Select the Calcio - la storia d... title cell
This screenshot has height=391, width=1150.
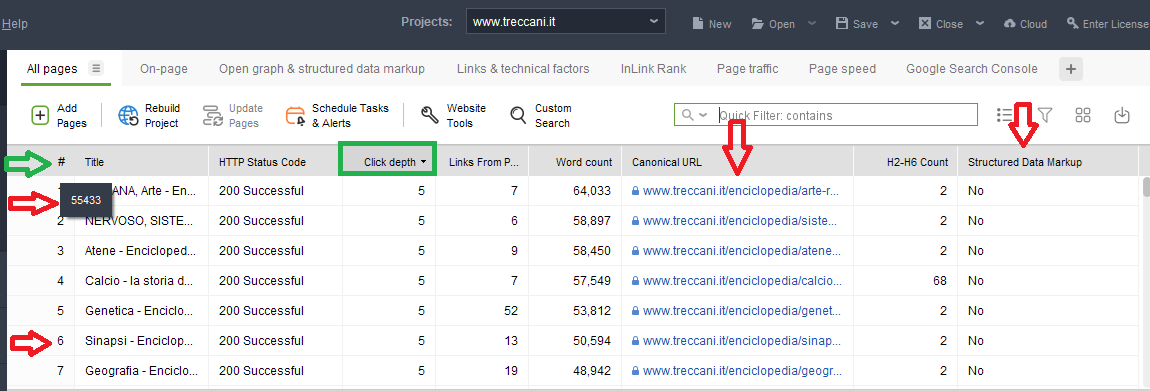pos(142,281)
